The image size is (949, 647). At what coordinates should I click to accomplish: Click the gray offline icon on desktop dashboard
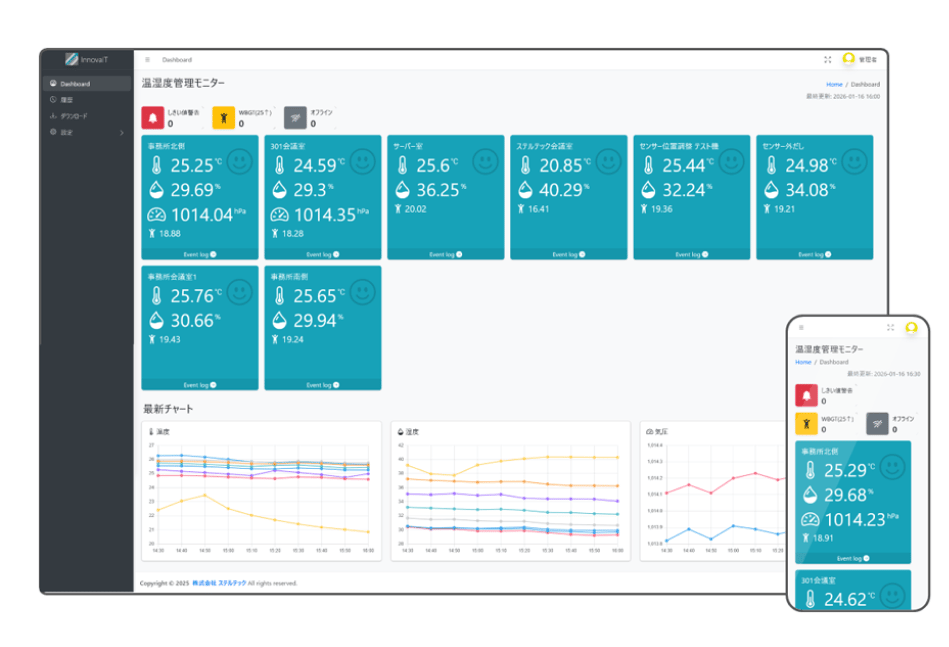(295, 117)
